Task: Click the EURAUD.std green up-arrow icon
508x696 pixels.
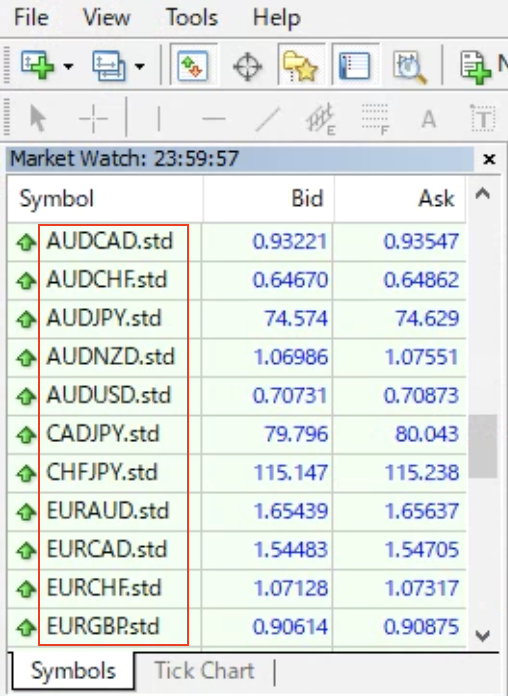Action: [x=26, y=512]
